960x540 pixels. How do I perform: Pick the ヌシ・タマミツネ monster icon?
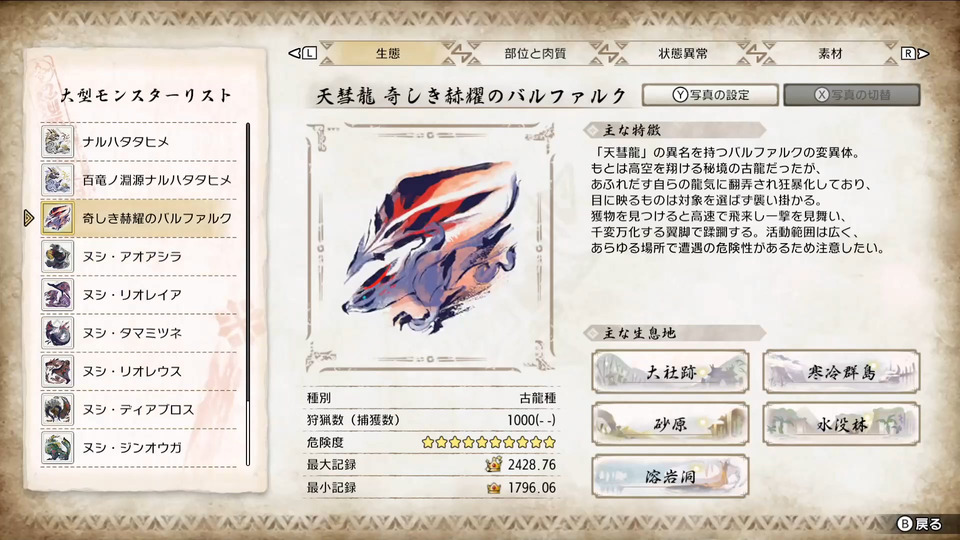(58, 332)
